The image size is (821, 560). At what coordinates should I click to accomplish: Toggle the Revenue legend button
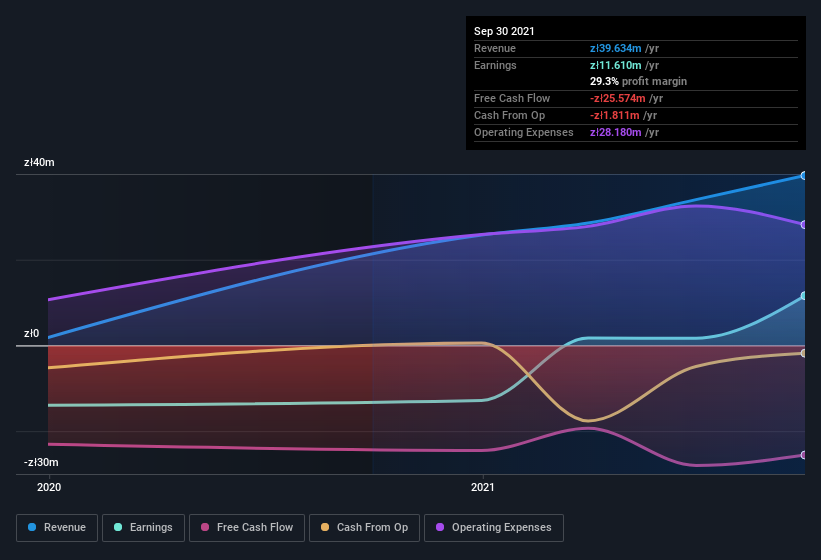tap(57, 528)
